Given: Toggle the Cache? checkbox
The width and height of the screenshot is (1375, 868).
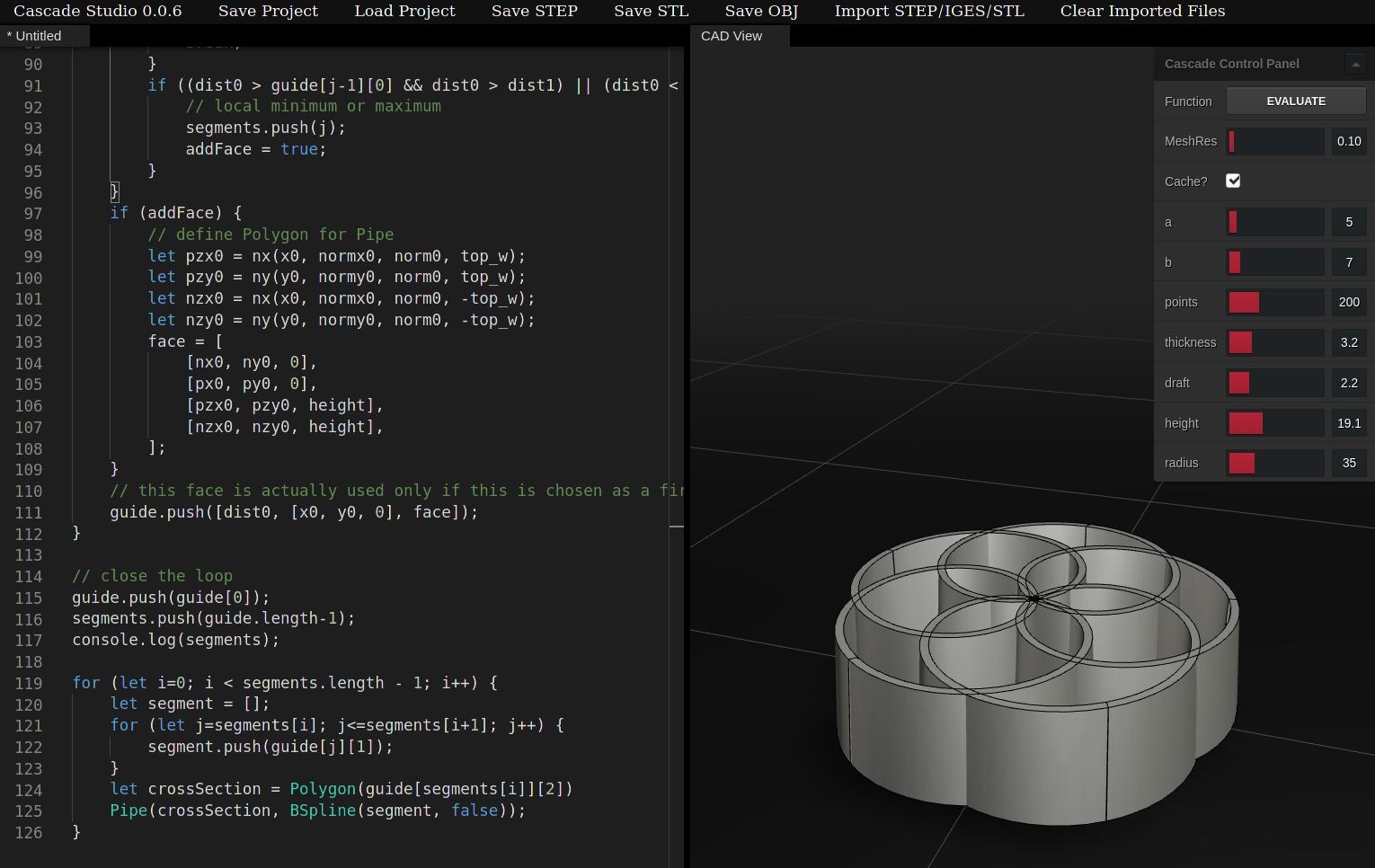Looking at the screenshot, I should (1233, 181).
